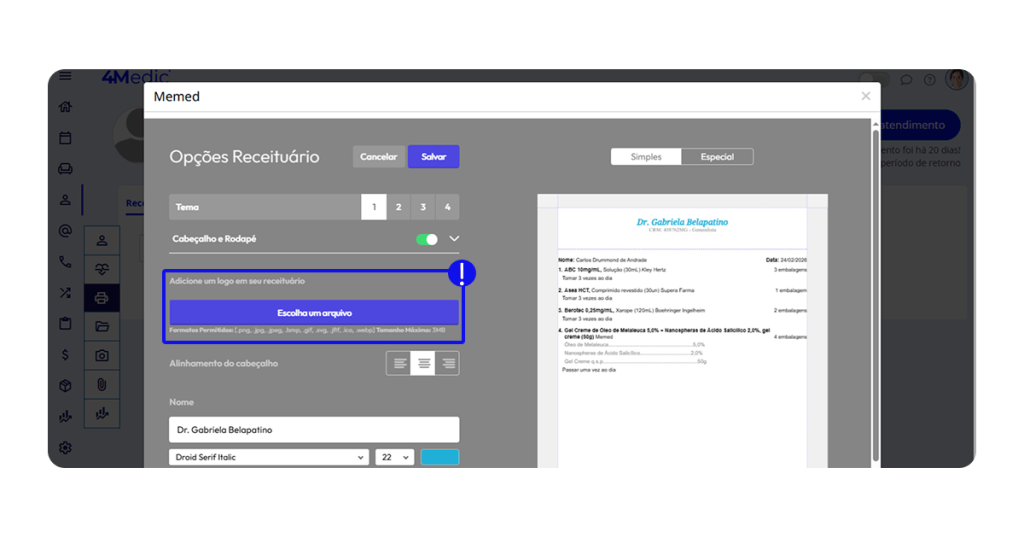1024x538 pixels.
Task: Toggle the Cabeçalho e Rodapé switch
Action: pos(427,240)
